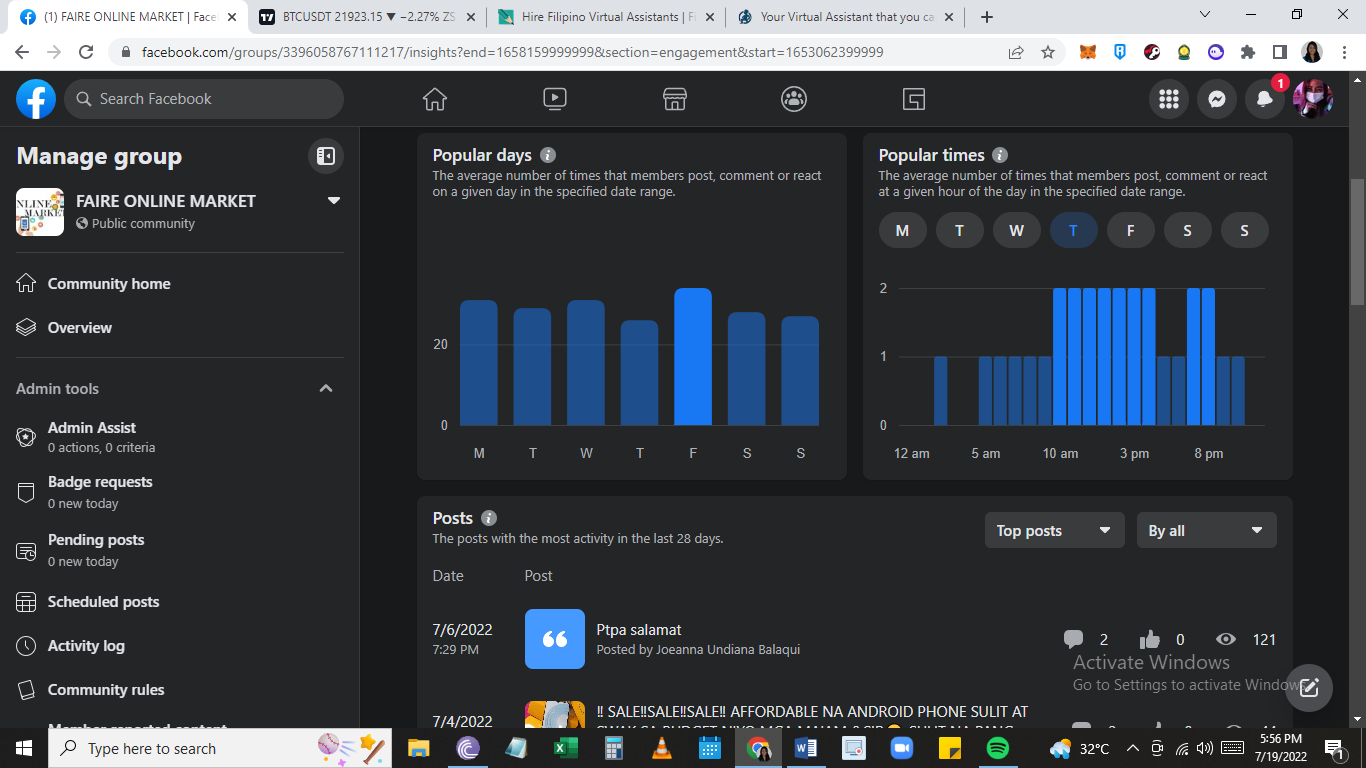Reload the page in Chrome

click(x=86, y=52)
